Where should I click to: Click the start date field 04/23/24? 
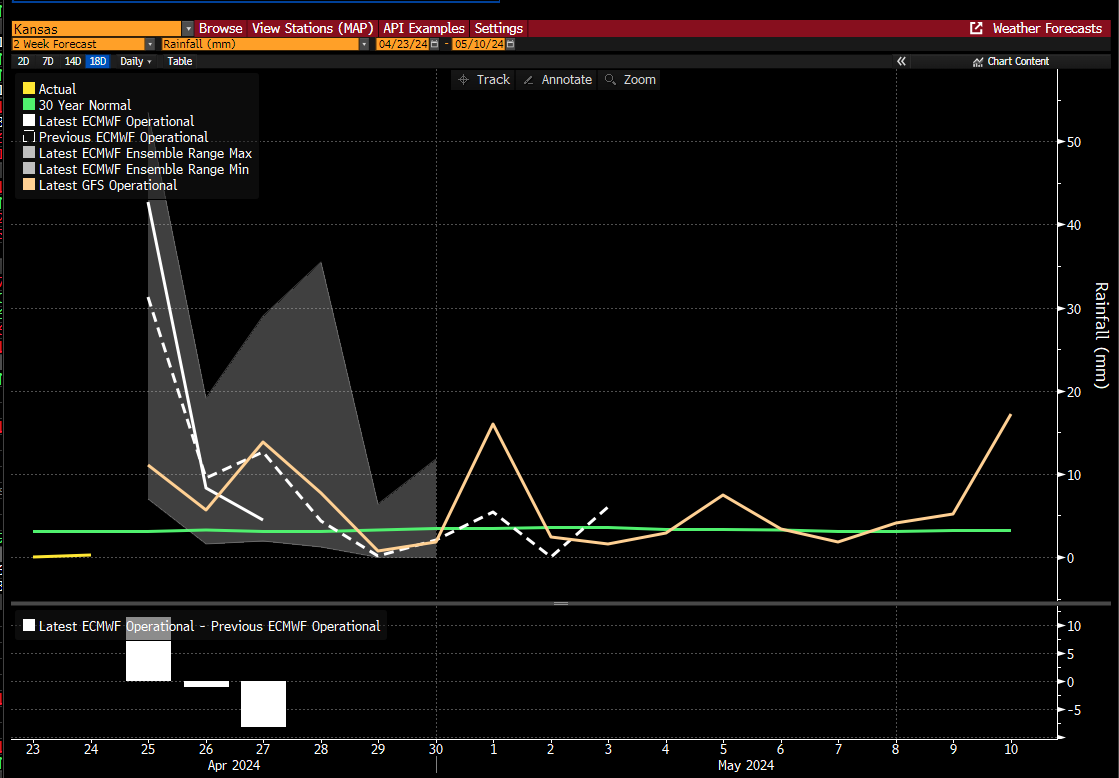coord(403,44)
